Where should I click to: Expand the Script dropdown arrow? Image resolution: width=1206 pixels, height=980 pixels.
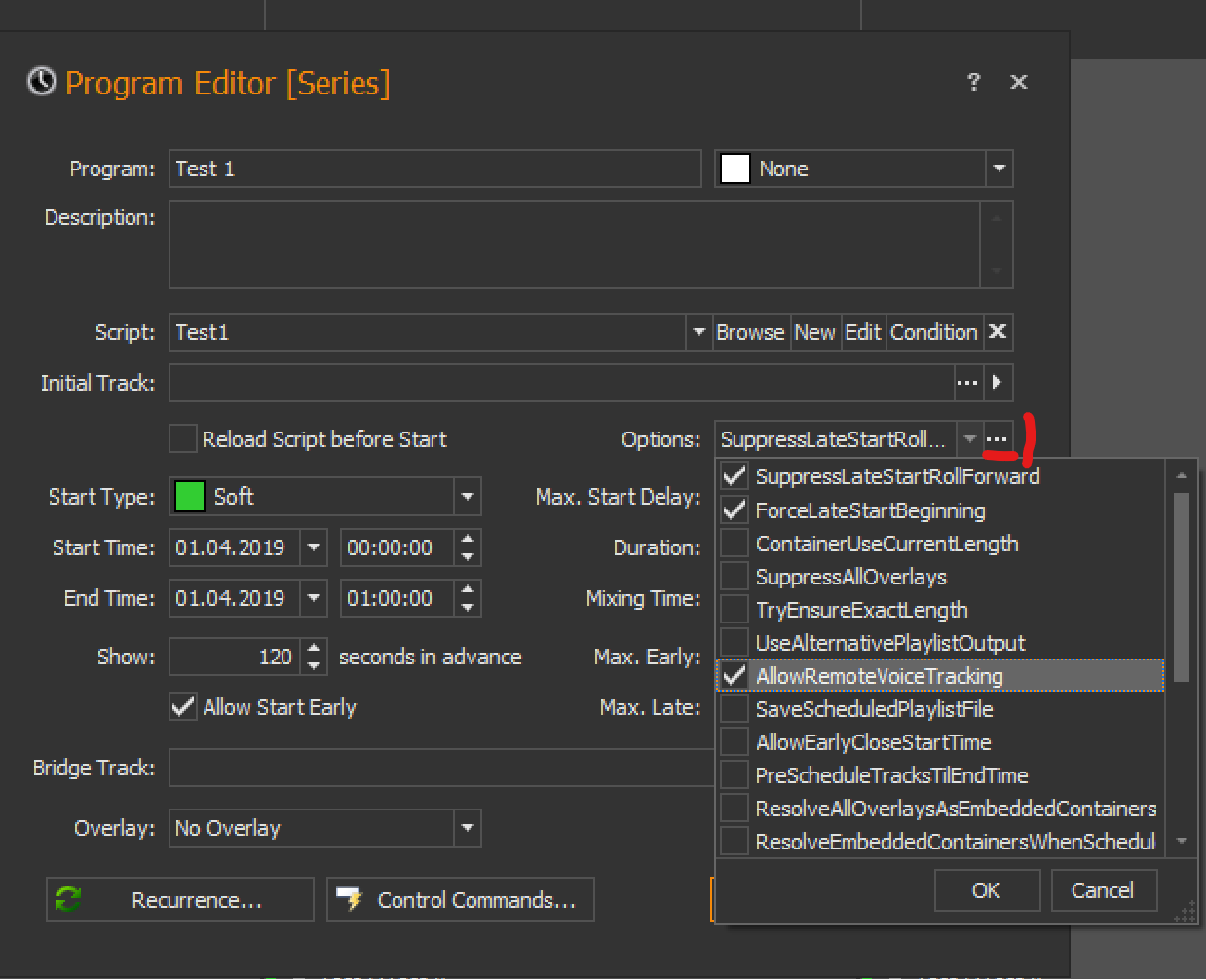(x=698, y=332)
